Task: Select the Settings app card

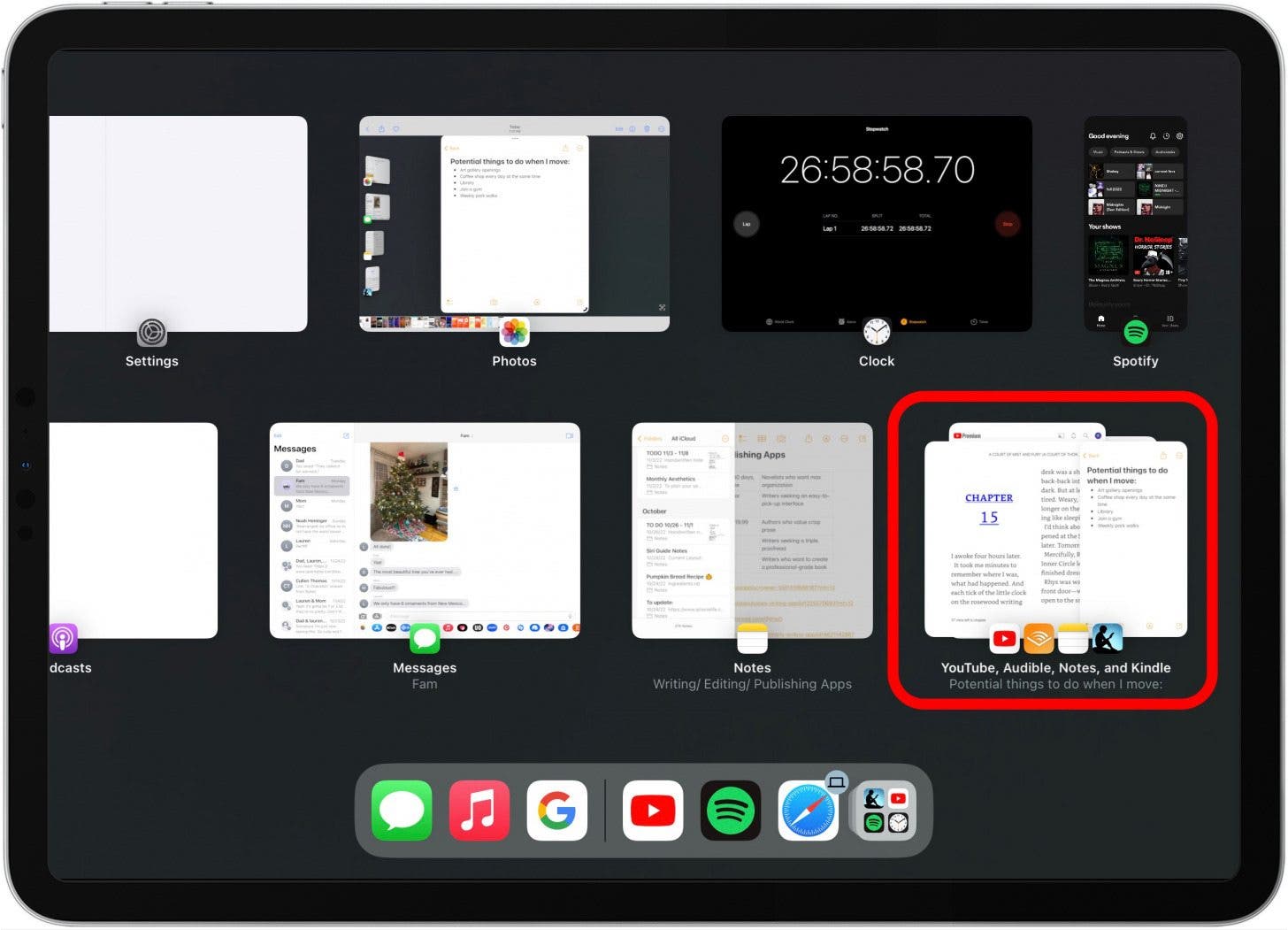Action: [177, 223]
